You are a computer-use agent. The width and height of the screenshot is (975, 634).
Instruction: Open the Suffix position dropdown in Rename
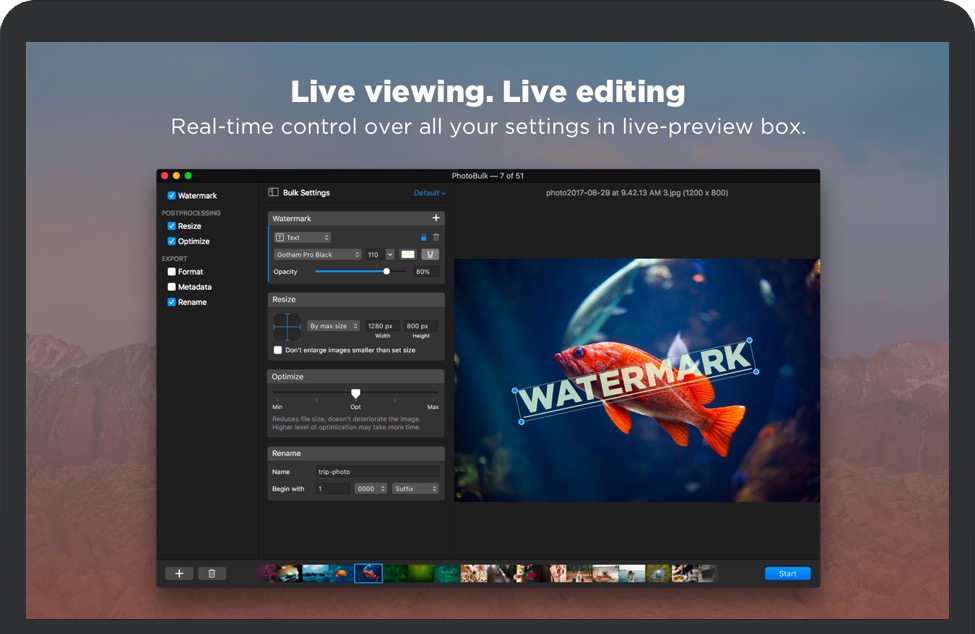tap(415, 489)
